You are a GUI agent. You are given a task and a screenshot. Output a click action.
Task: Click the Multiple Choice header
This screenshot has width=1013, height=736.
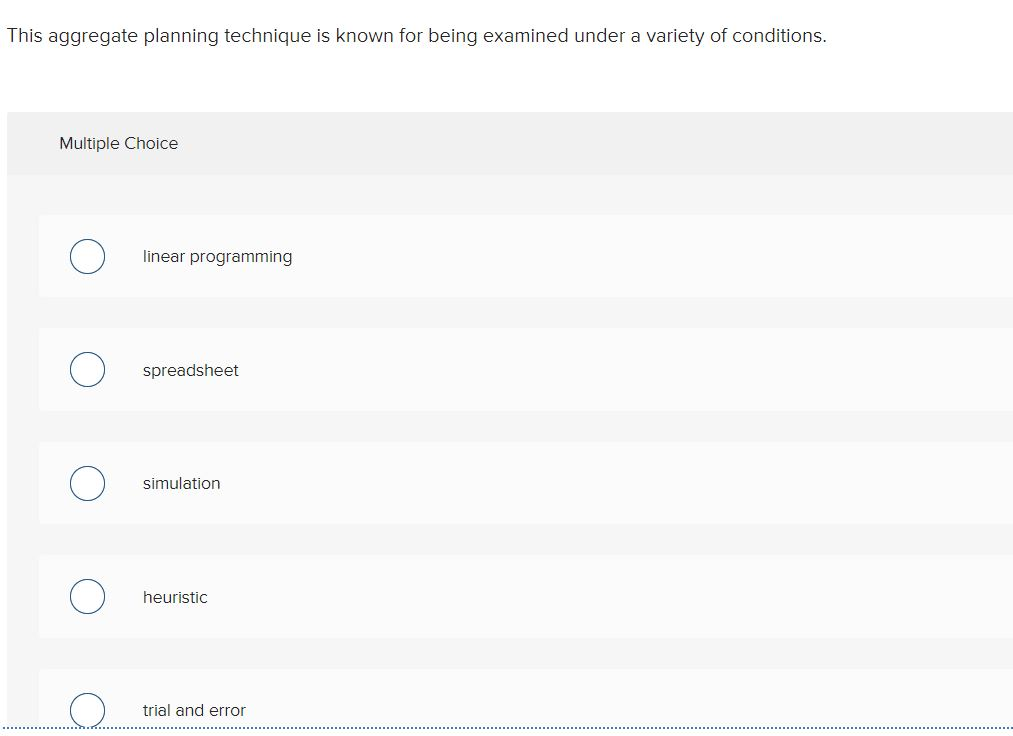coord(118,143)
